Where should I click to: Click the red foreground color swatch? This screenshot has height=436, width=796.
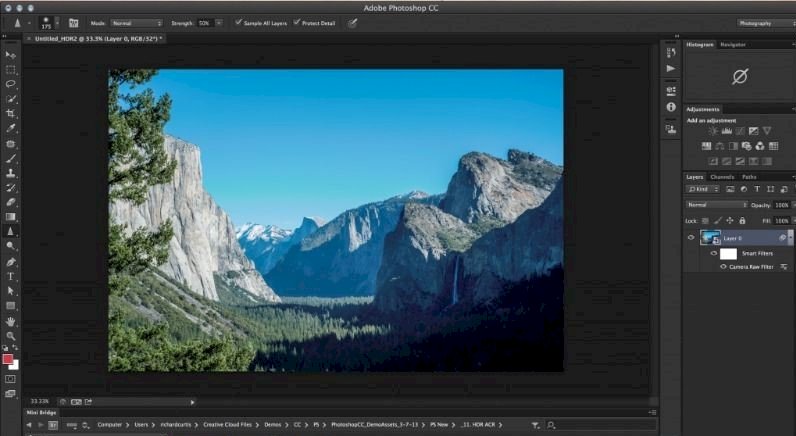9,359
